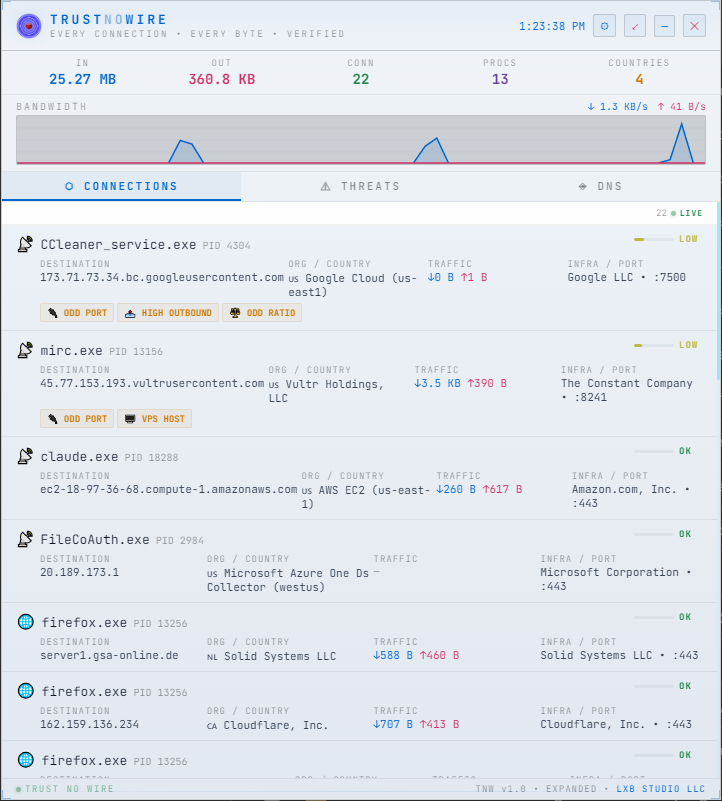Click the CCleaner_service.exe process icon
722x801 pixels.
tap(26, 244)
